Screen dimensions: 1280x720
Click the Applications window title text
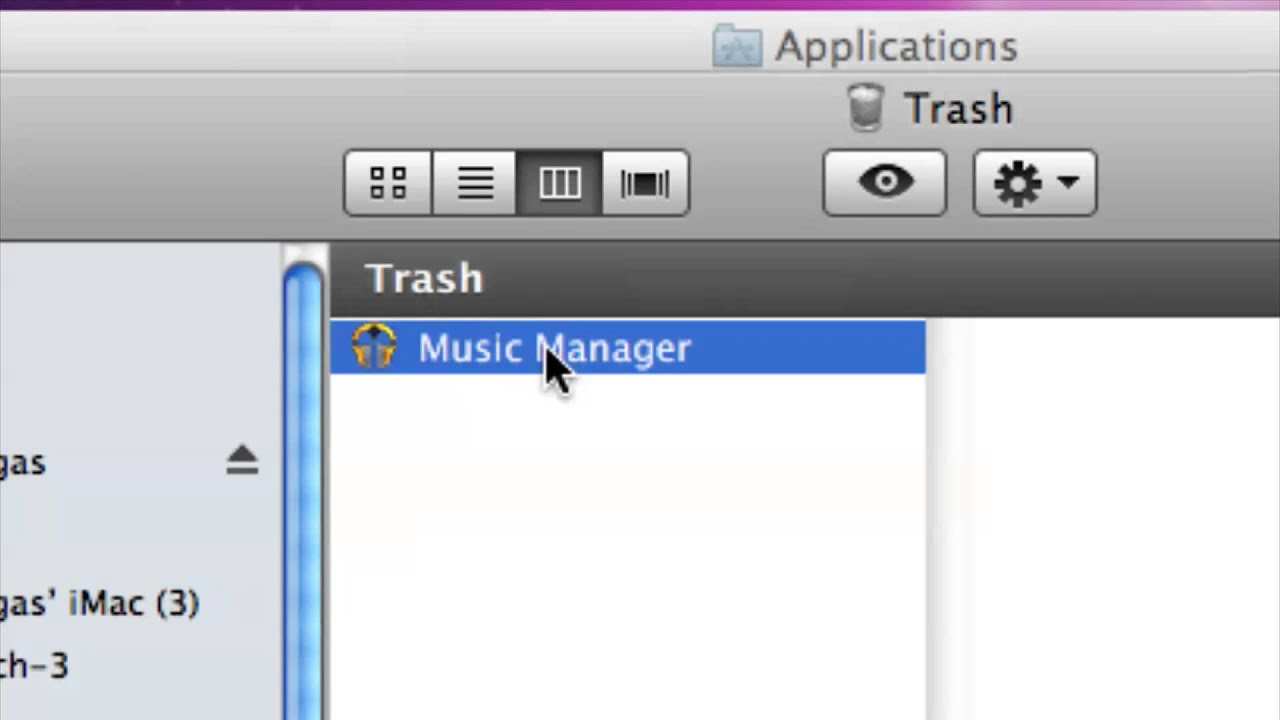click(x=896, y=47)
